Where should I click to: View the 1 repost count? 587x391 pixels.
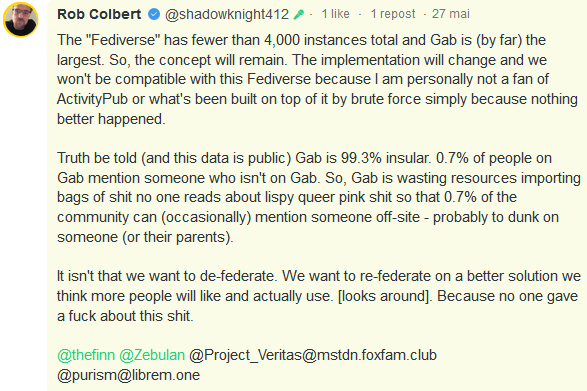click(x=393, y=14)
